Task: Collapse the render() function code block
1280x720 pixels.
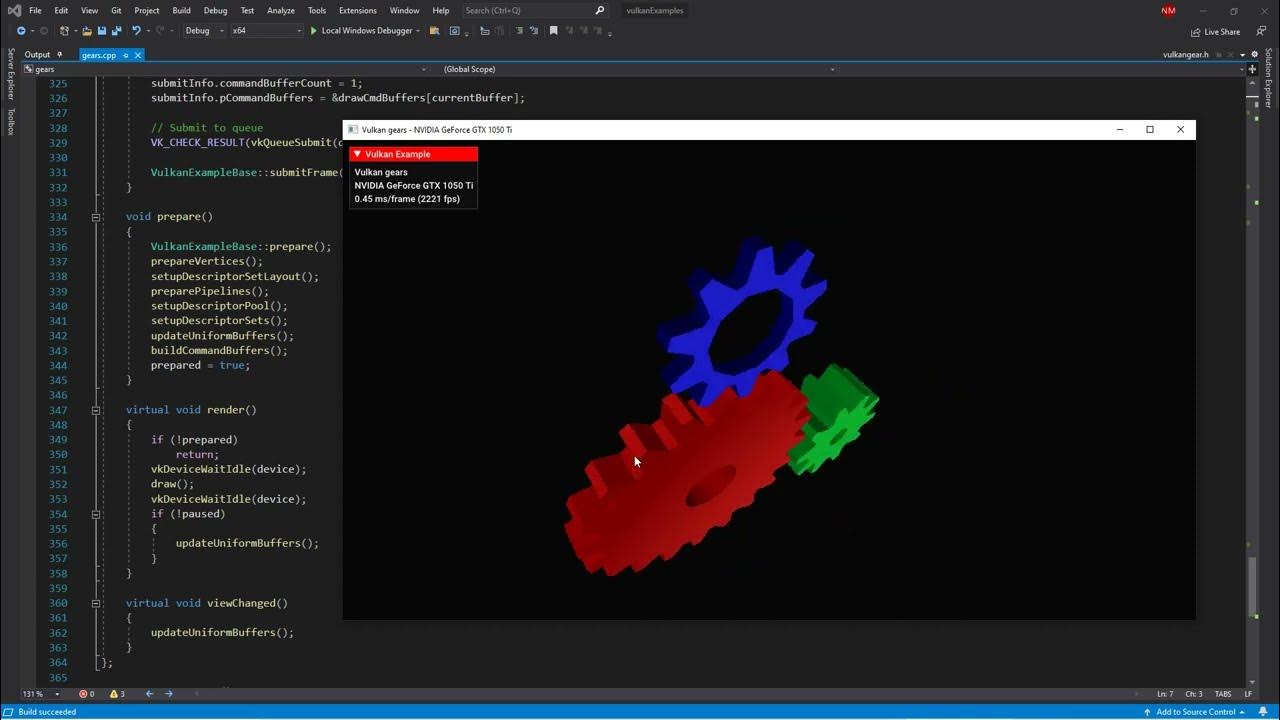Action: click(95, 409)
